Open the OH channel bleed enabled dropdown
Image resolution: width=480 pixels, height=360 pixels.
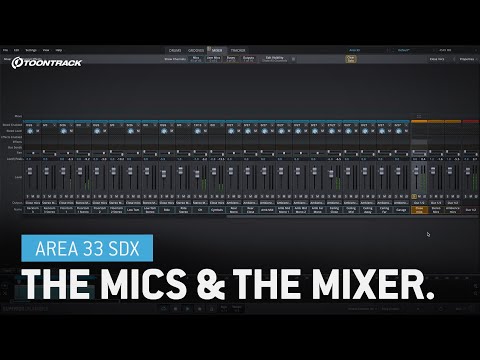(x=200, y=125)
